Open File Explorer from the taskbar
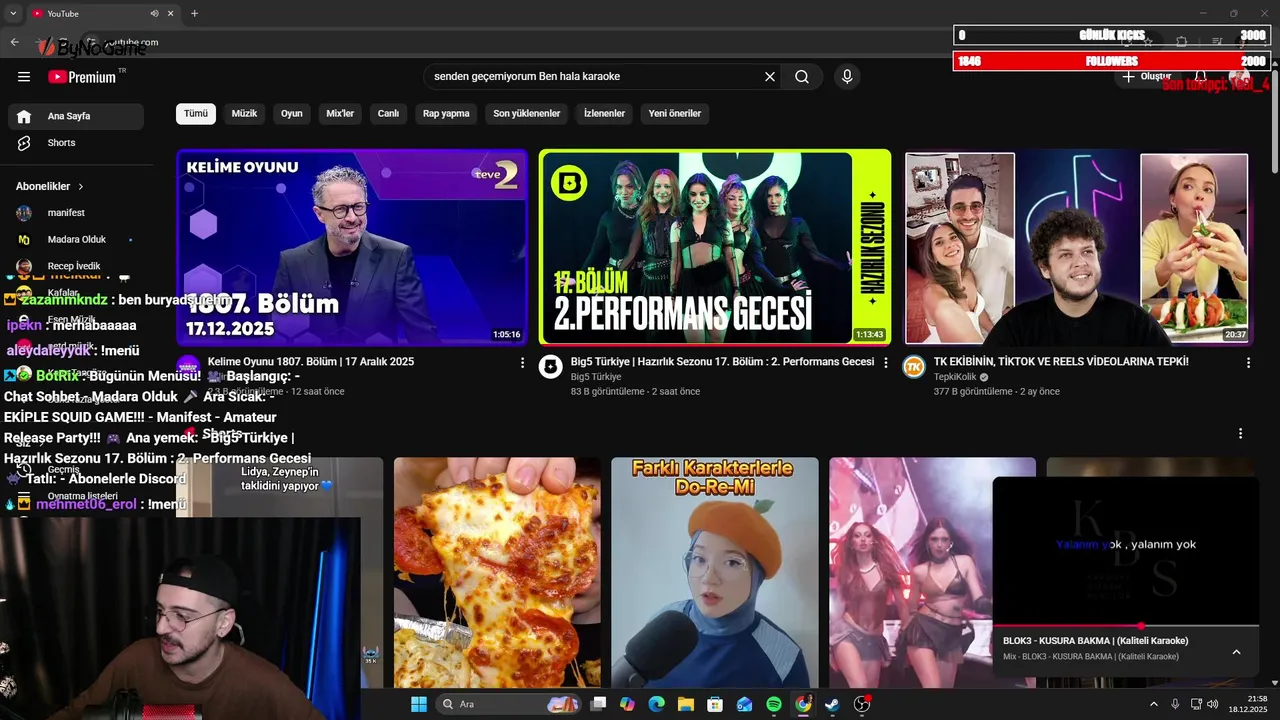 685,704
